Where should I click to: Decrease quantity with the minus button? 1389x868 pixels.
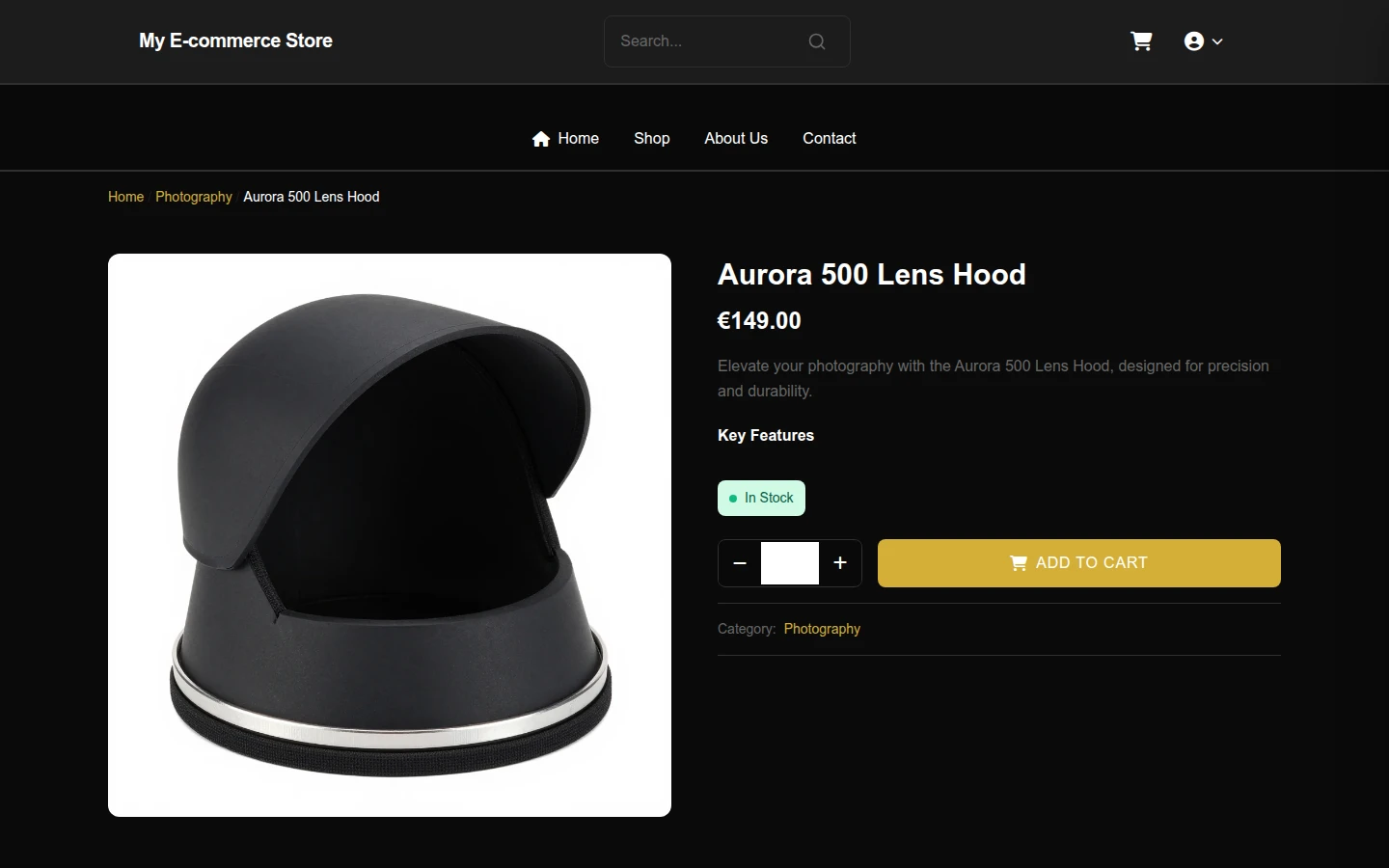tap(740, 563)
